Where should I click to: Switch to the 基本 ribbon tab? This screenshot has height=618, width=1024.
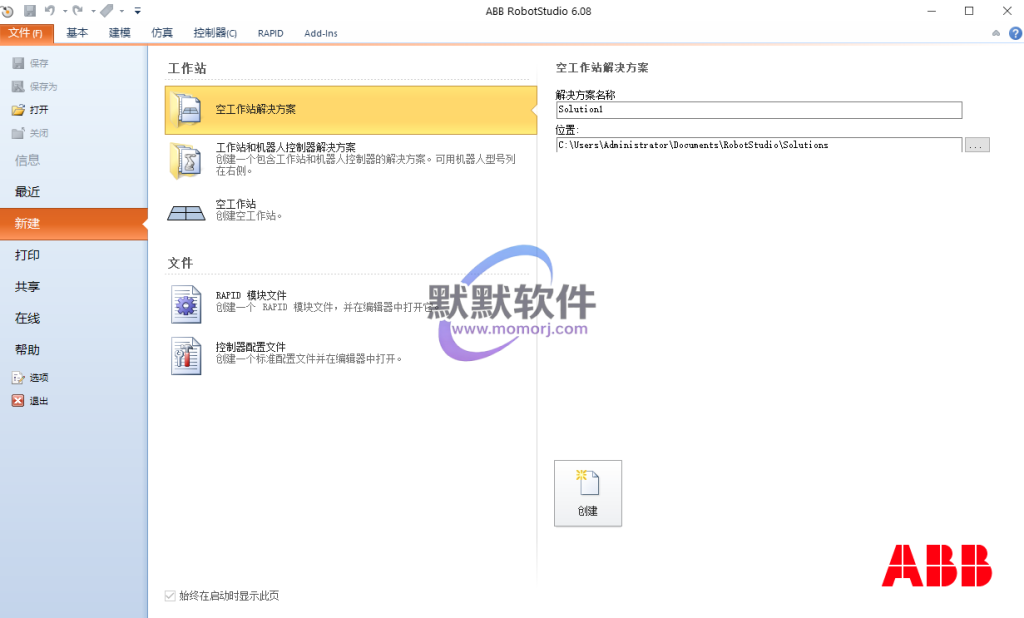(77, 33)
